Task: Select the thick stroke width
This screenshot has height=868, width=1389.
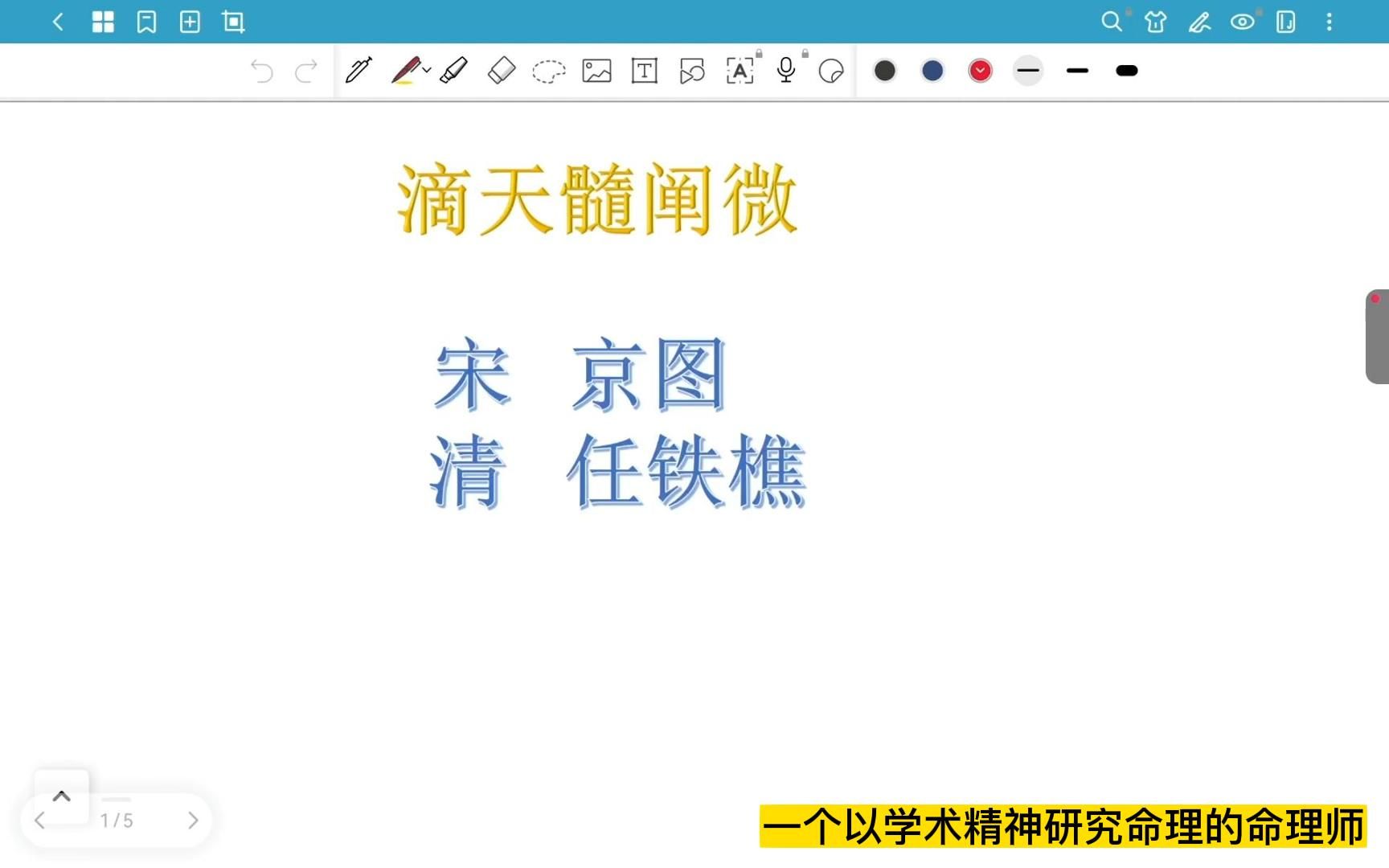Action: point(1127,71)
